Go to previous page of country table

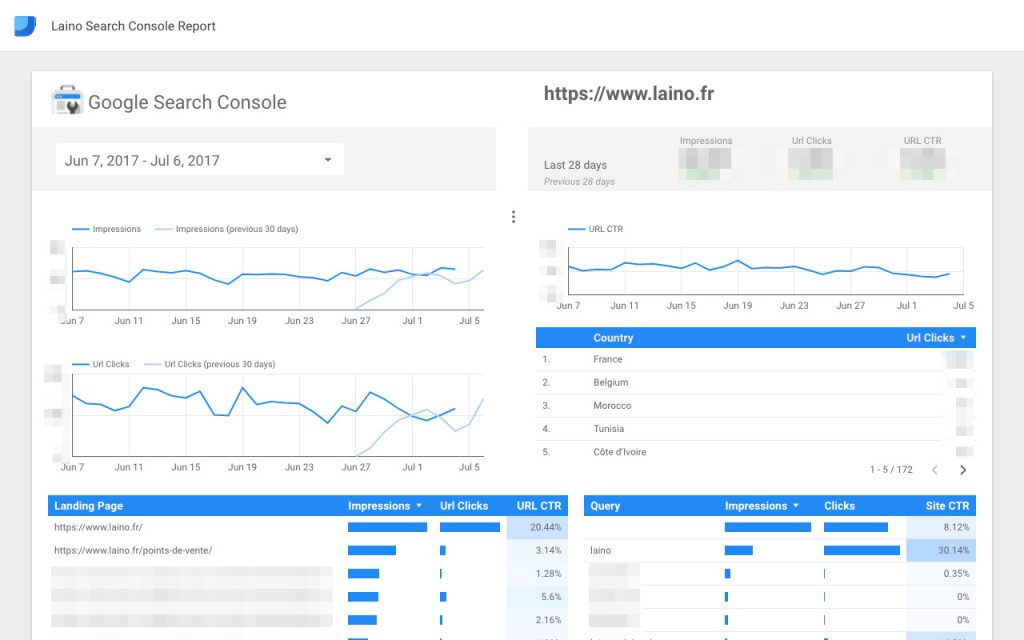coord(935,470)
